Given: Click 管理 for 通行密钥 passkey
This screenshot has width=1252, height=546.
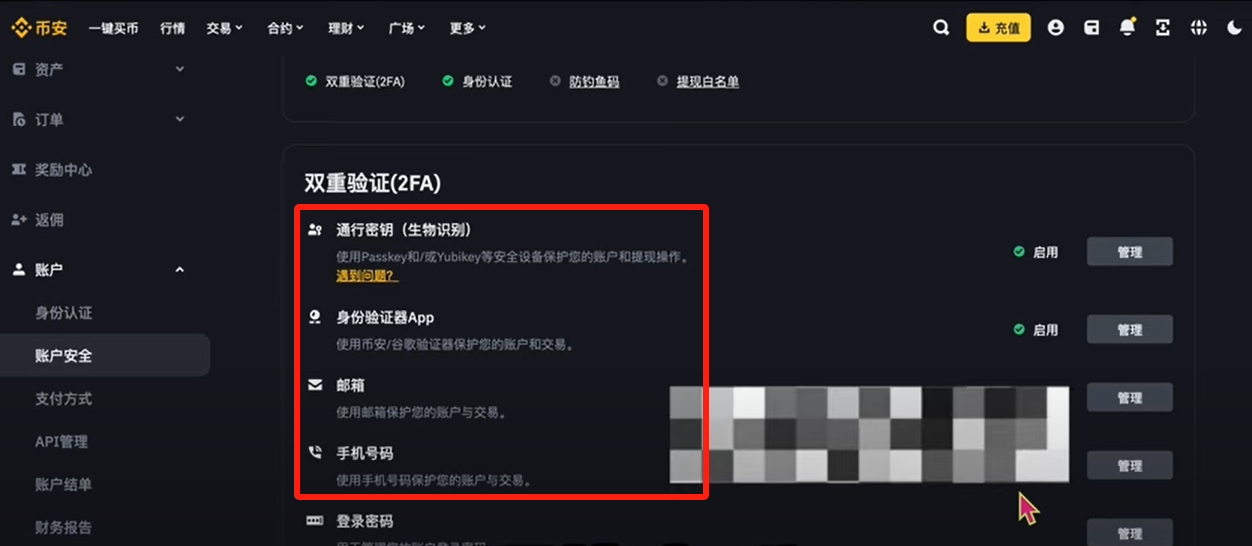Looking at the screenshot, I should click(x=1129, y=252).
